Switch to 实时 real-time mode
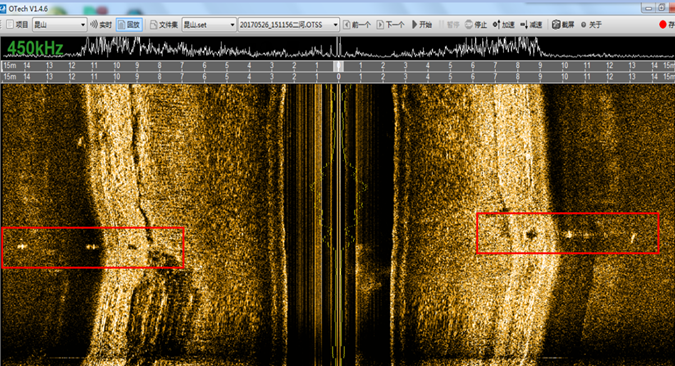Image resolution: width=675 pixels, height=366 pixels. click(101, 25)
